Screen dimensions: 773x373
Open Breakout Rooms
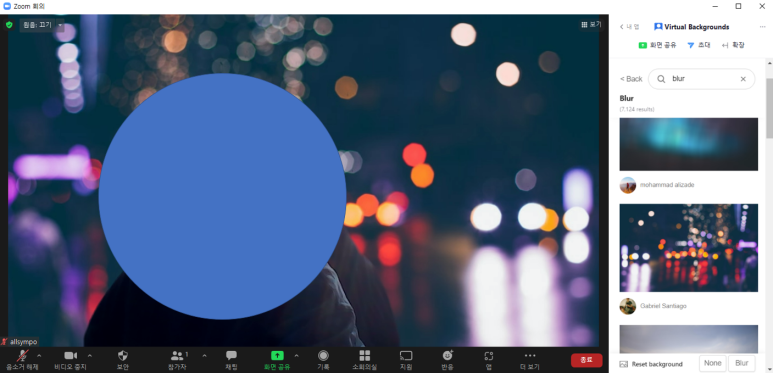(x=364, y=360)
